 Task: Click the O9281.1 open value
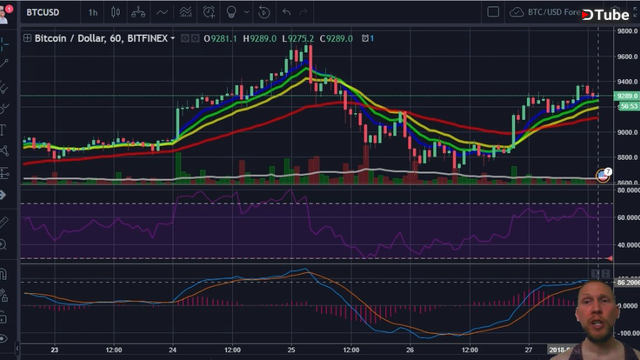click(x=220, y=39)
